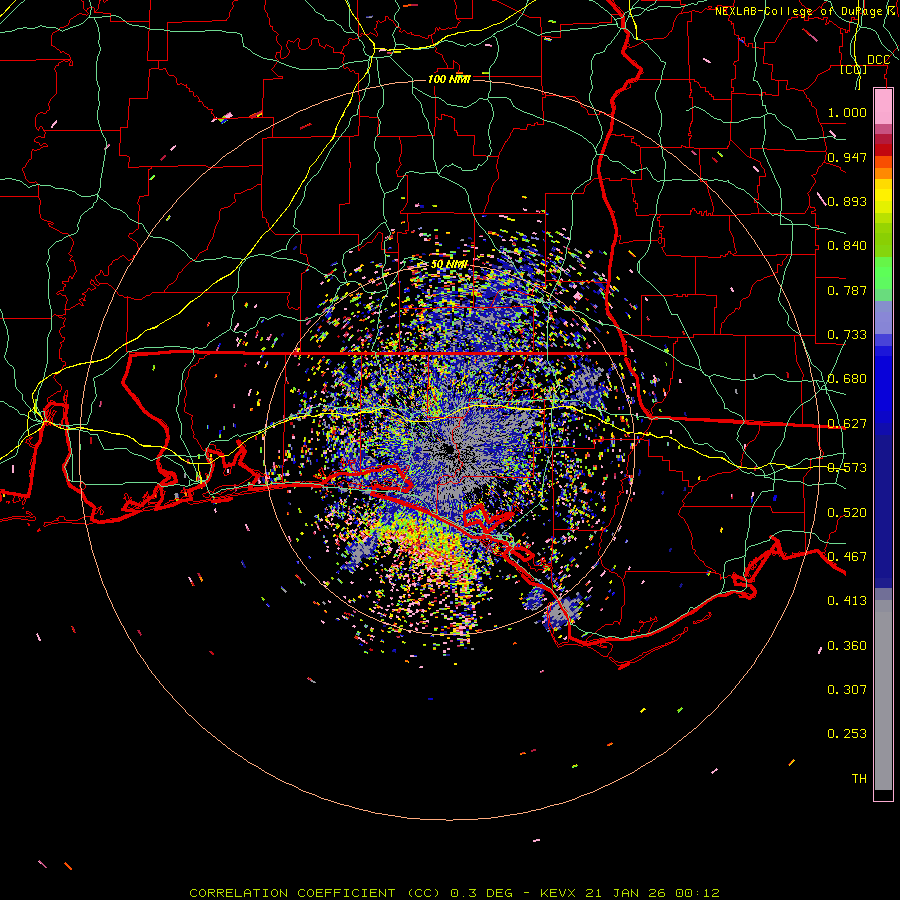Click the NEXLAB-College of DuPage label
900x900 pixels.
click(x=798, y=11)
